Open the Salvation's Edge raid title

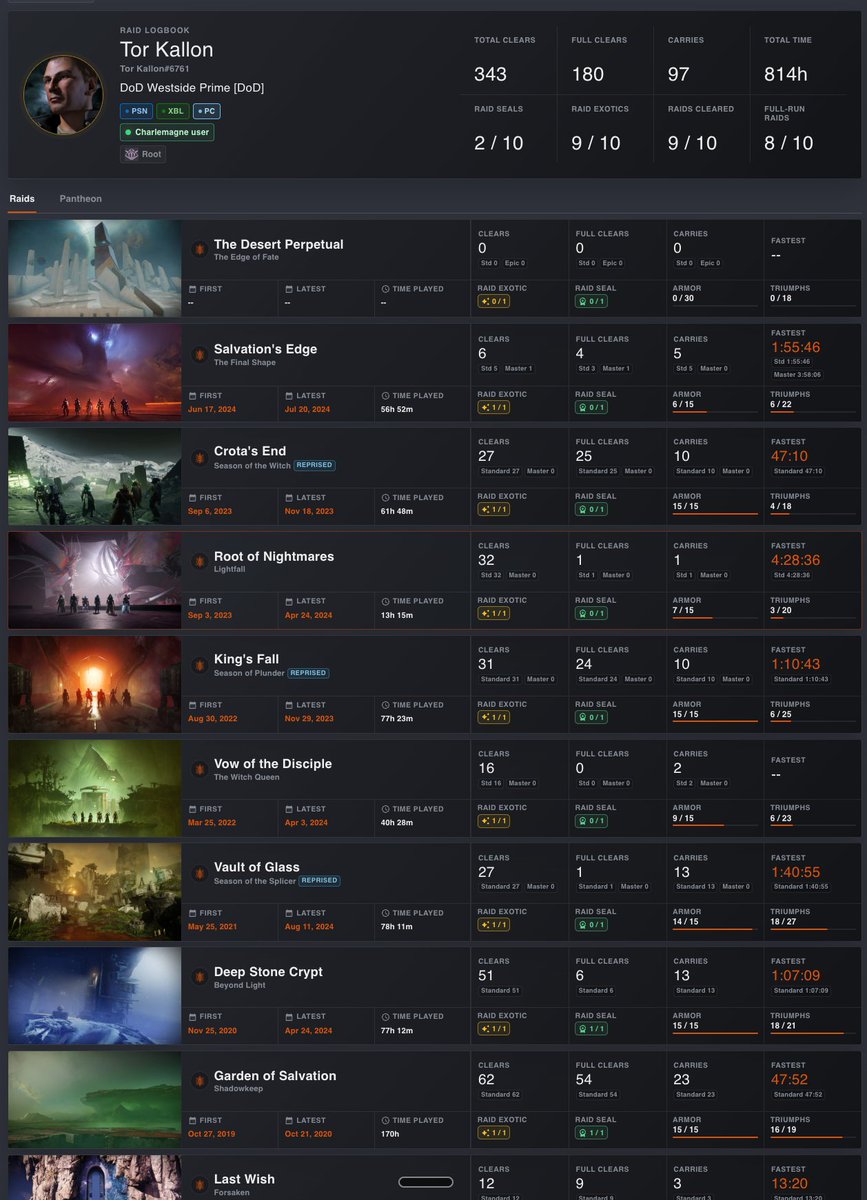(x=265, y=349)
